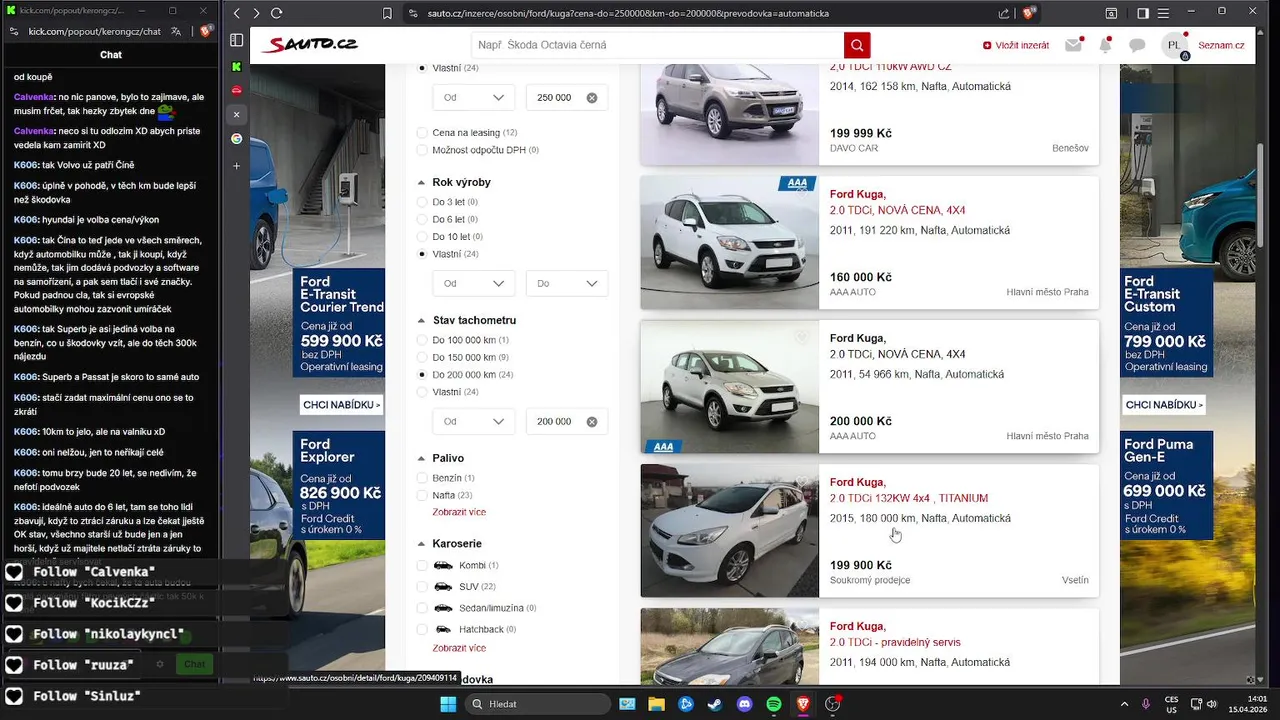Click the Seznam.cz link
Viewport: 1280px width, 720px height.
coord(1221,45)
